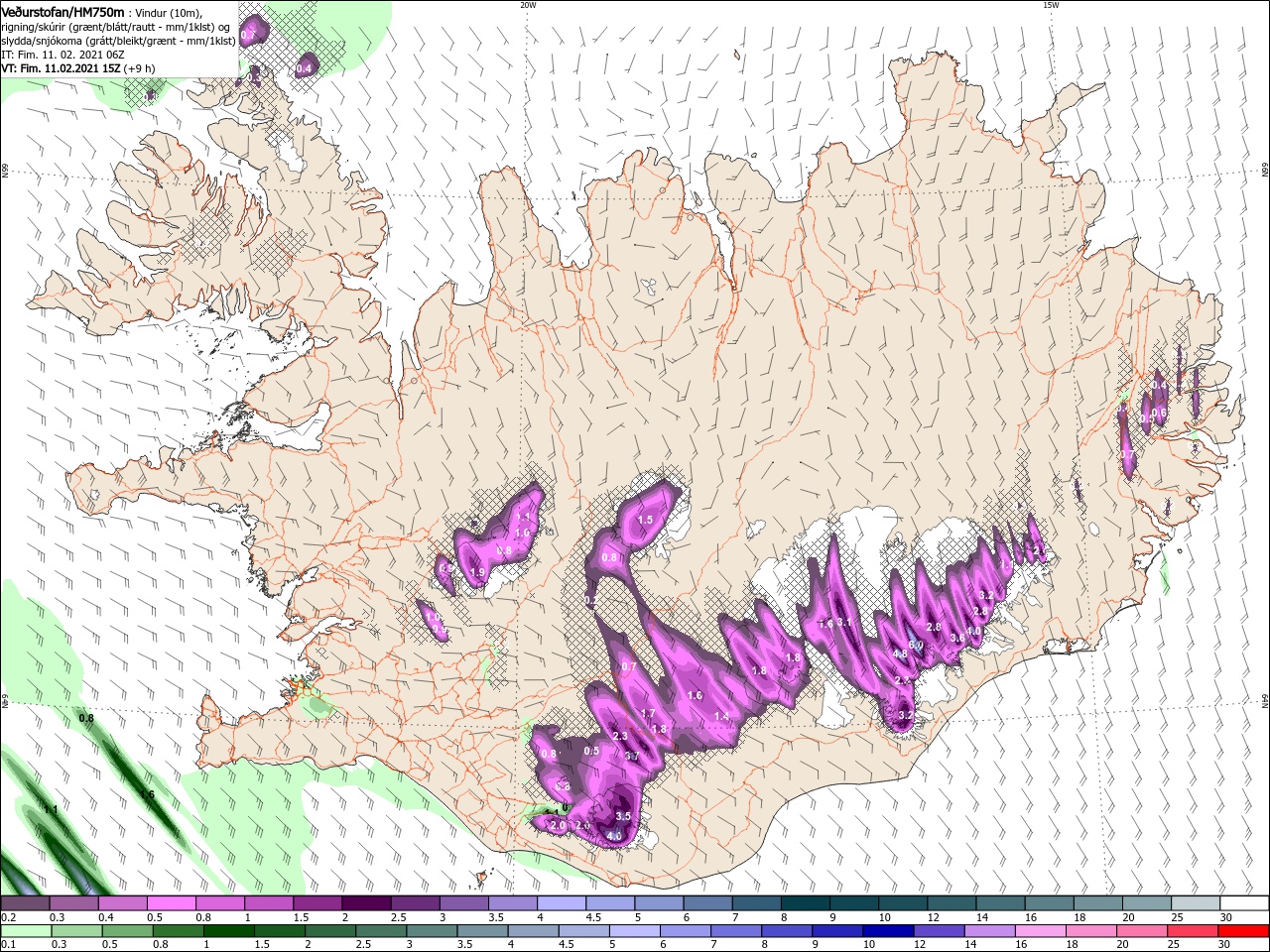Viewport: 1270px width, 952px height.
Task: Select the darkest green swatch between 1 and 1.5
Action: (229, 931)
